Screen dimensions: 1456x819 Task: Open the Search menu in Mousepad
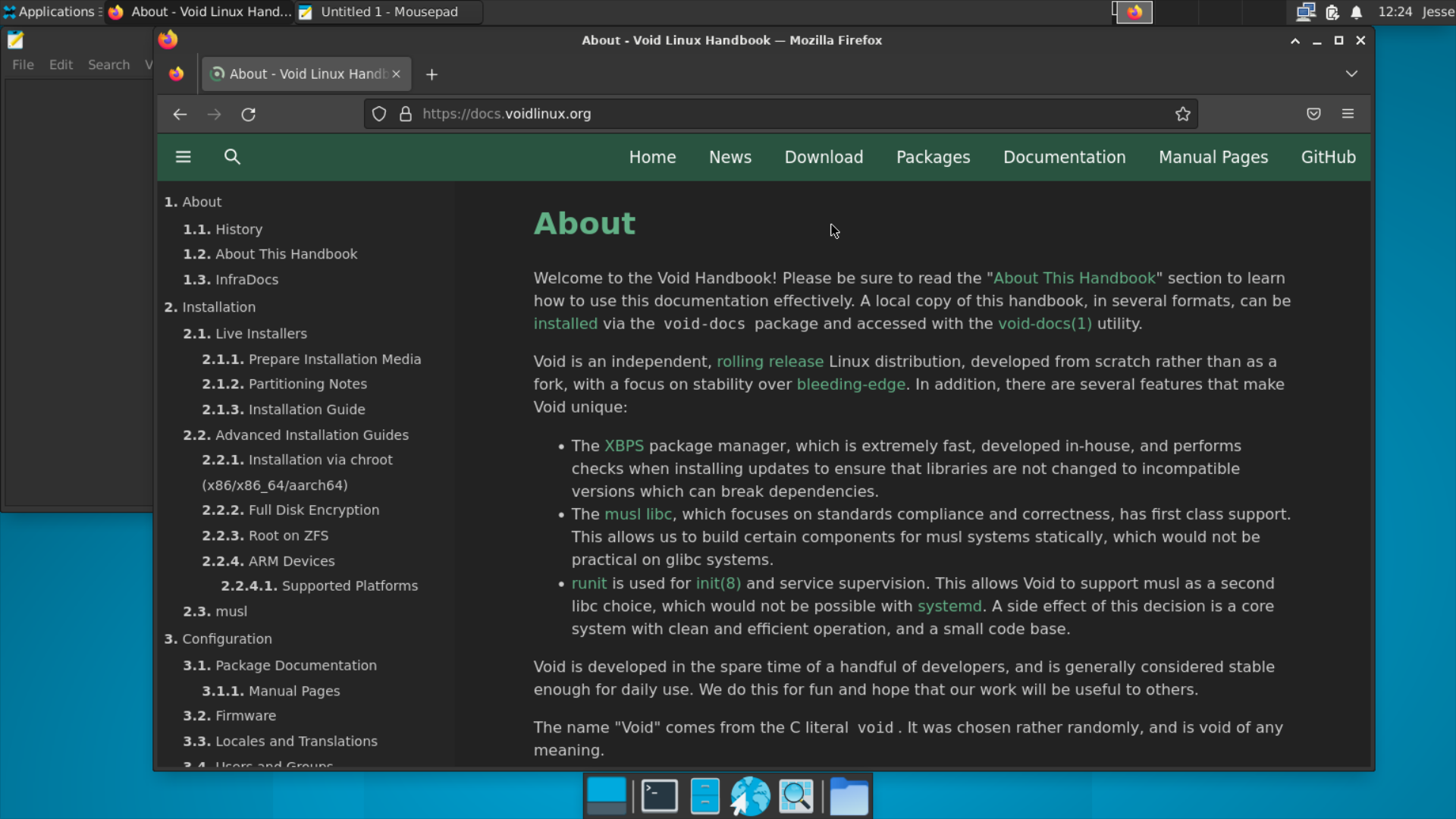[x=108, y=65]
